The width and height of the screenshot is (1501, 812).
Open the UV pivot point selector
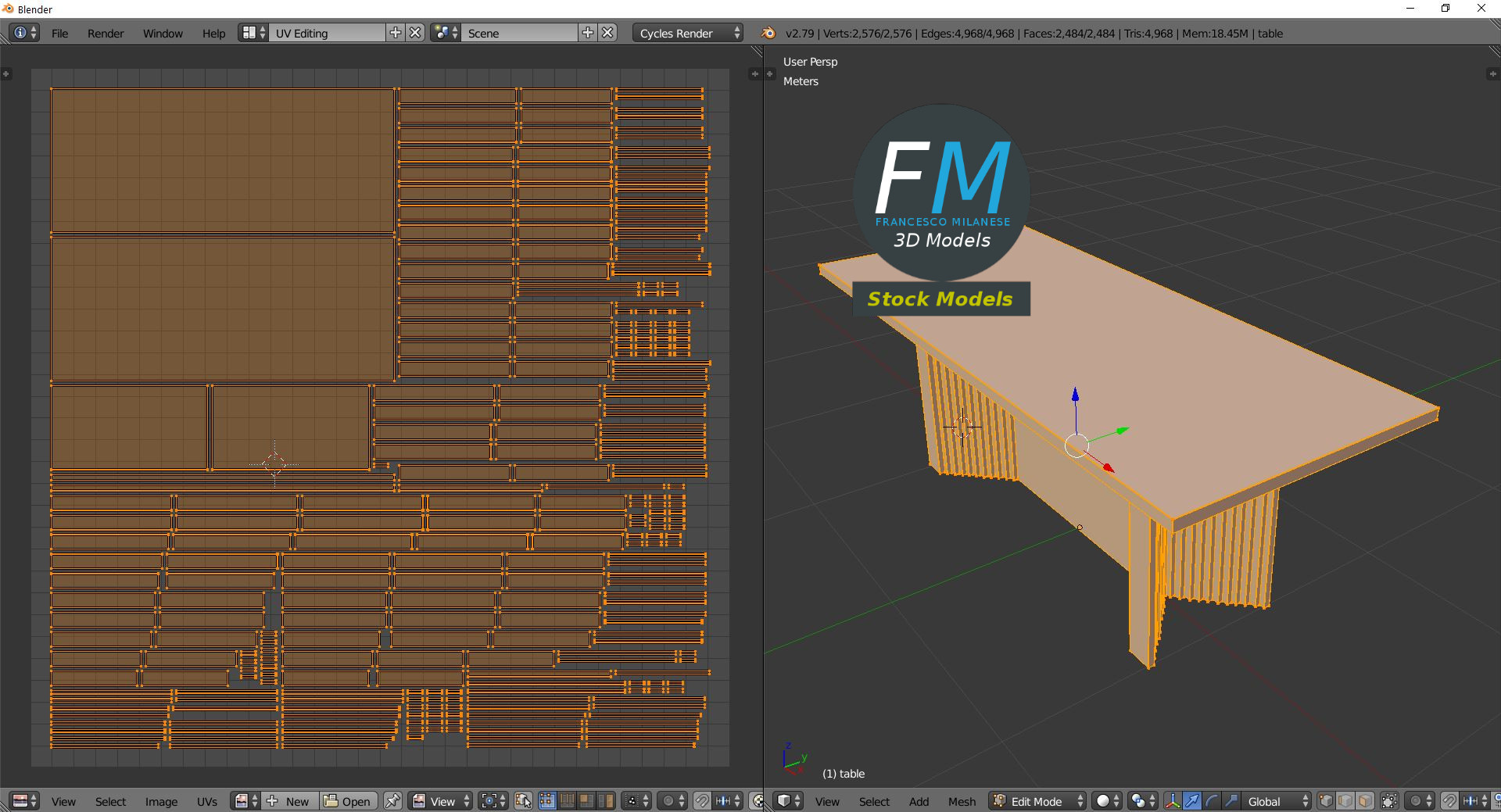[x=493, y=801]
